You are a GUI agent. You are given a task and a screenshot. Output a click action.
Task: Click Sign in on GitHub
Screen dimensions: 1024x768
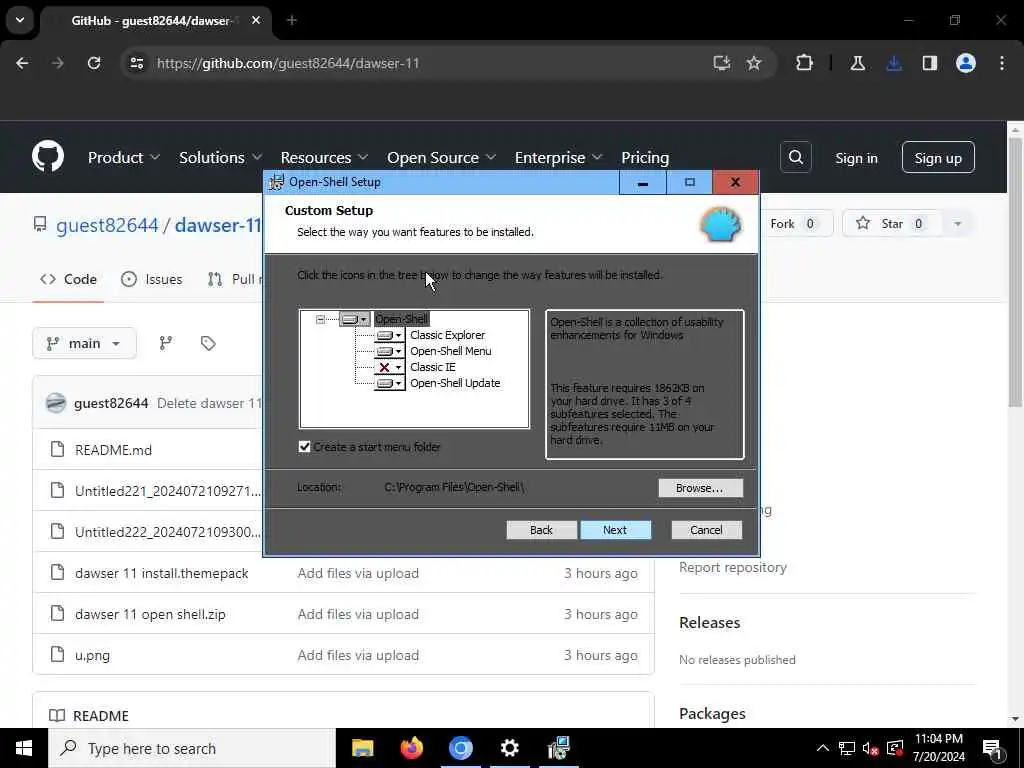[x=856, y=158]
